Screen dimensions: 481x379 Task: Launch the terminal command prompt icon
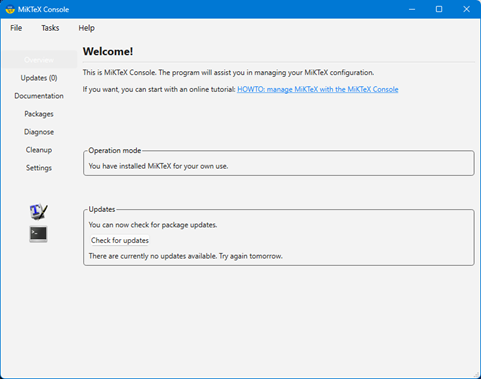tap(38, 234)
